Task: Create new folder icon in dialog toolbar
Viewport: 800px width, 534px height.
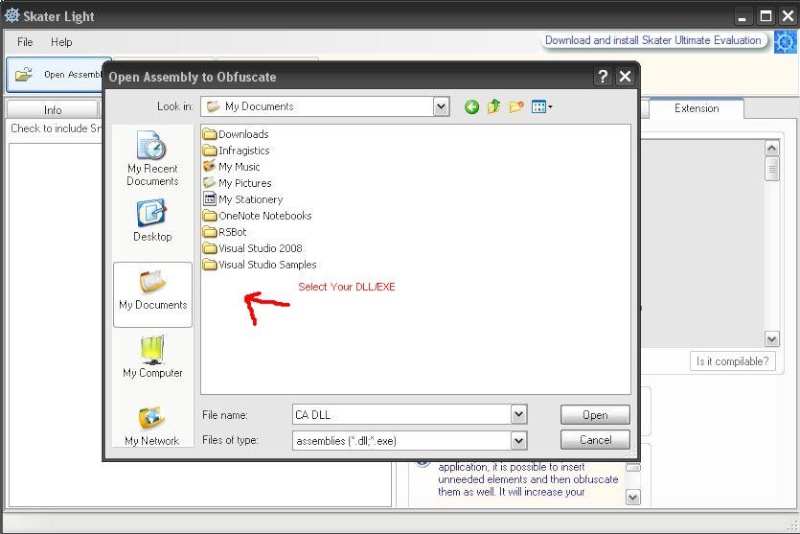Action: coord(516,107)
